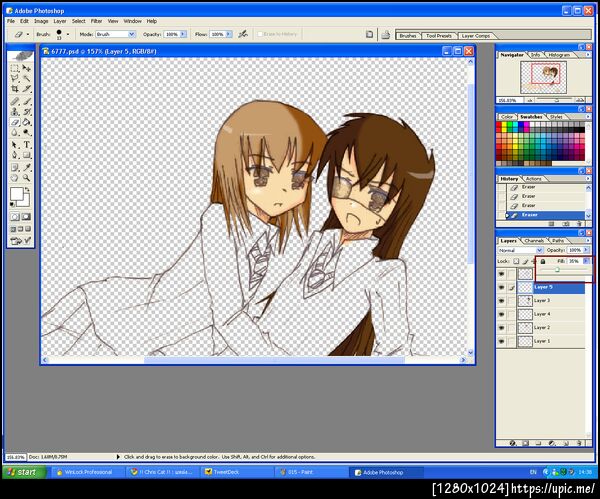Select the Dodge tool
Screen dimensions: 600x499
coord(26,133)
